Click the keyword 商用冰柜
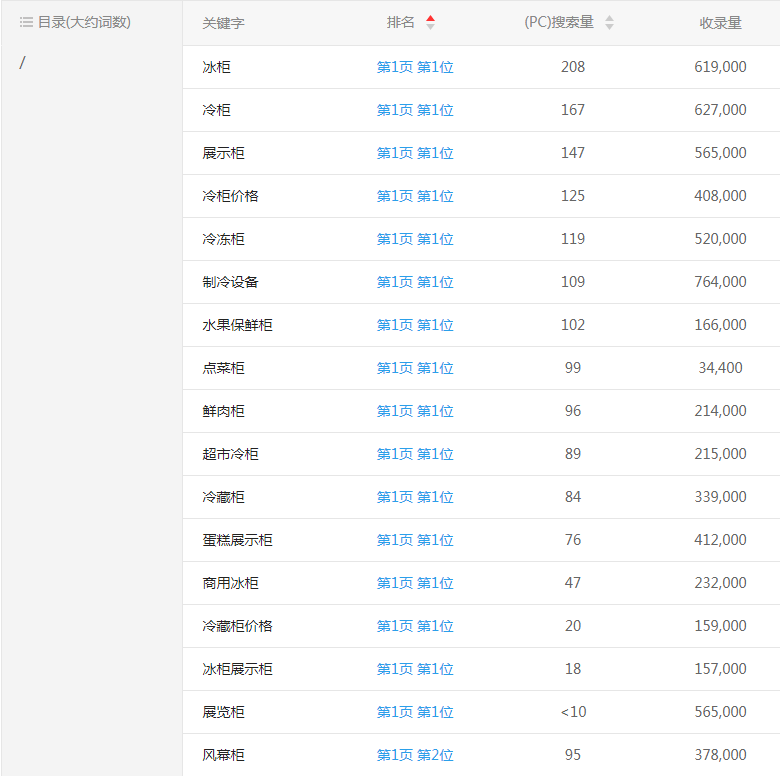Screen dimensions: 780x776 [x=230, y=583]
